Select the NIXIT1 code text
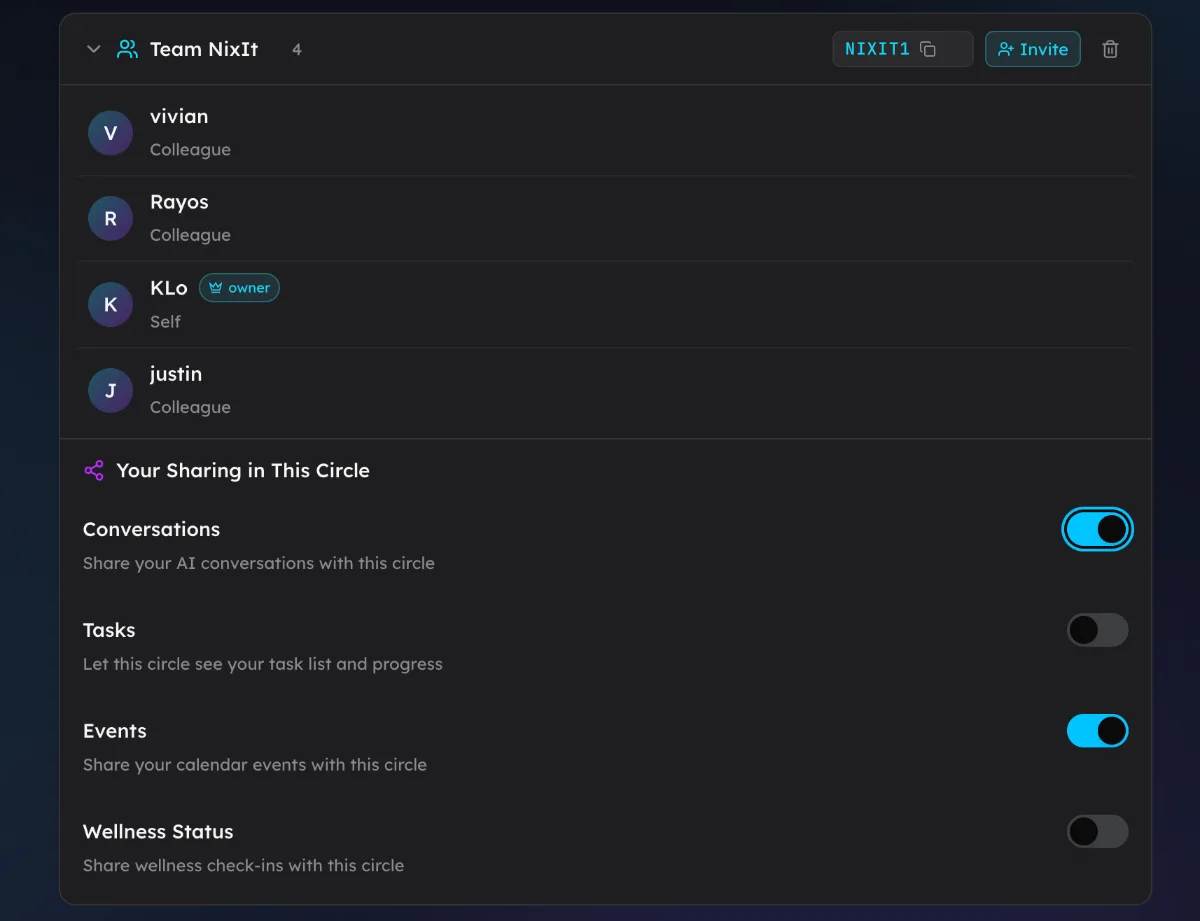Screen dimensions: 1200x921 [877, 49]
